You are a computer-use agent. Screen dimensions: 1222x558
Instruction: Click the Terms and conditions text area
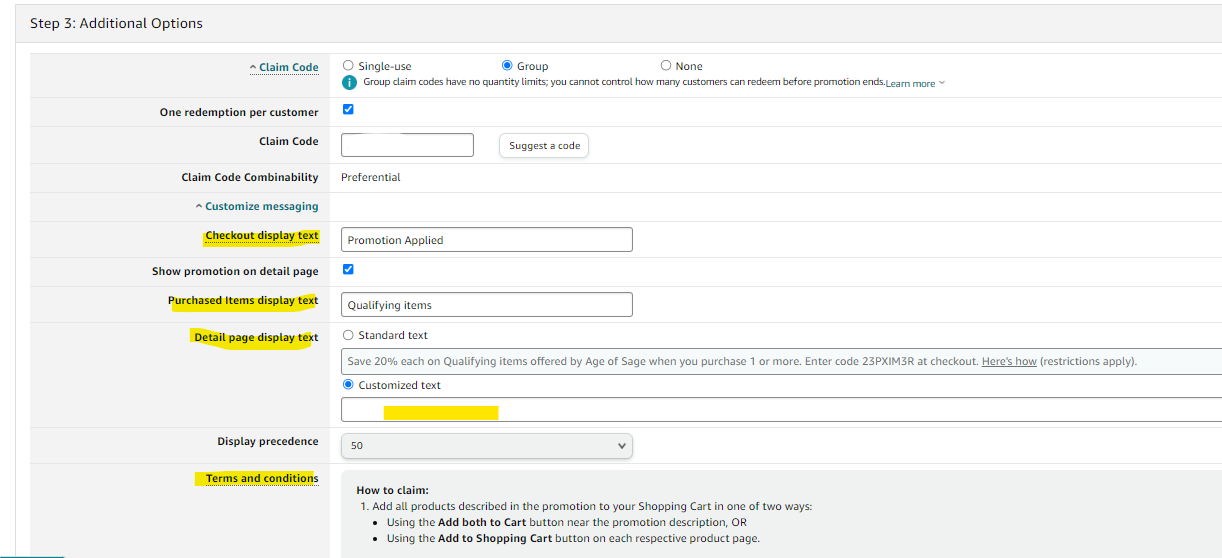[780, 514]
